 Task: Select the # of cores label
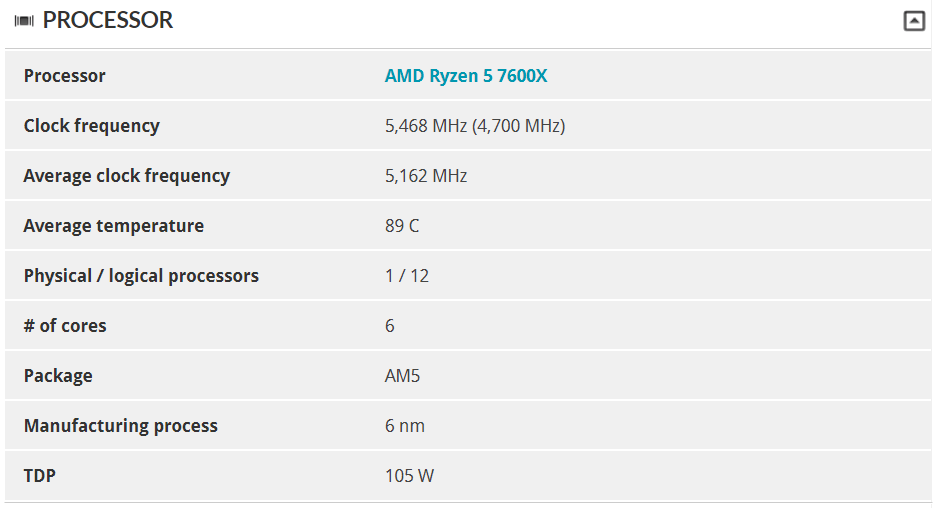tap(65, 326)
